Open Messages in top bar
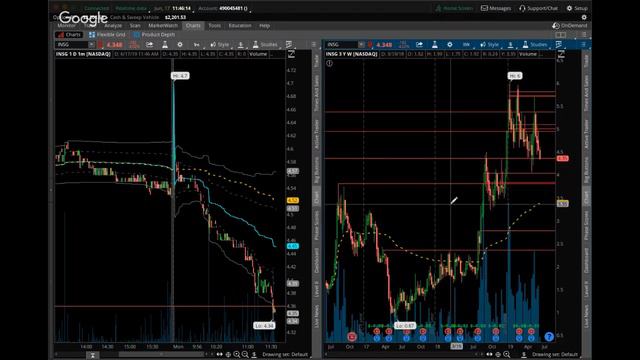Screen dimensions: 640x360 pyautogui.click(x=496, y=8)
